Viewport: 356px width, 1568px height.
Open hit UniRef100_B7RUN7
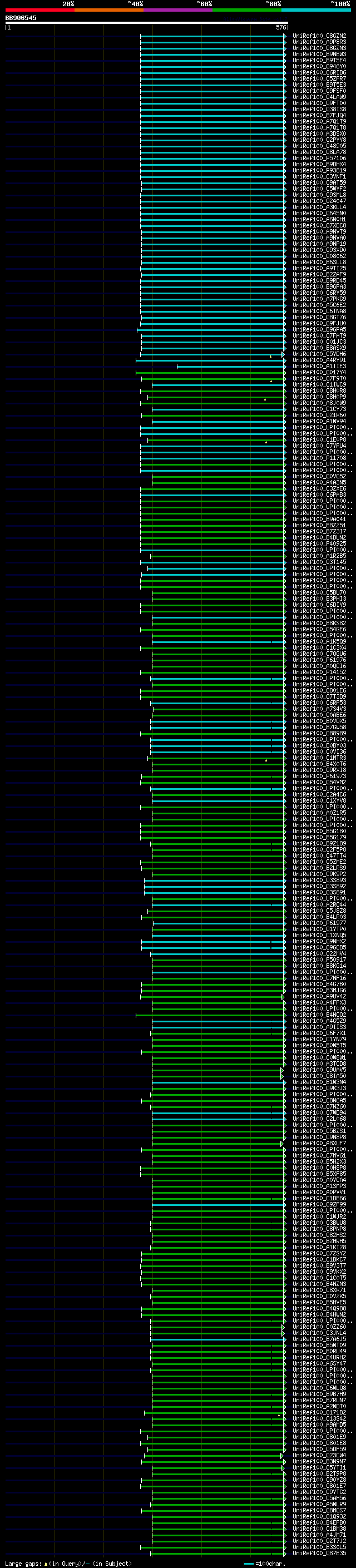point(319,1400)
